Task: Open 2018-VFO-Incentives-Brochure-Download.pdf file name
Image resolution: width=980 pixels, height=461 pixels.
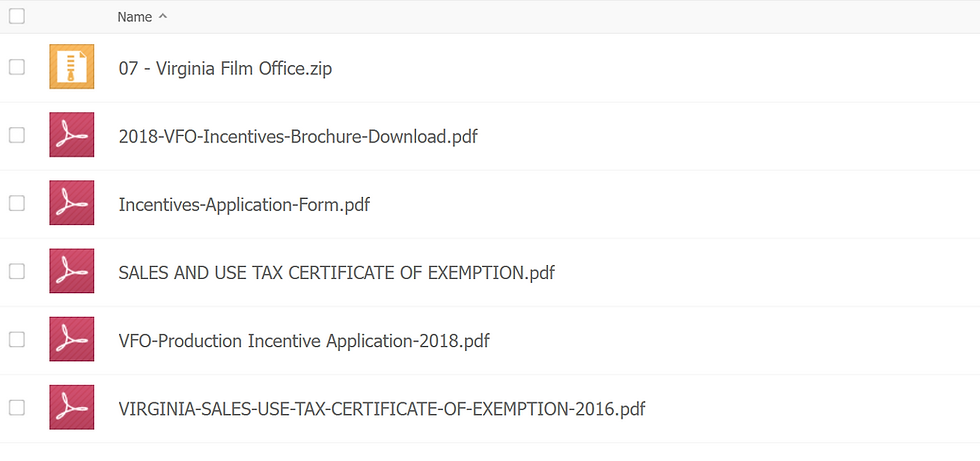Action: pyautogui.click(x=298, y=136)
